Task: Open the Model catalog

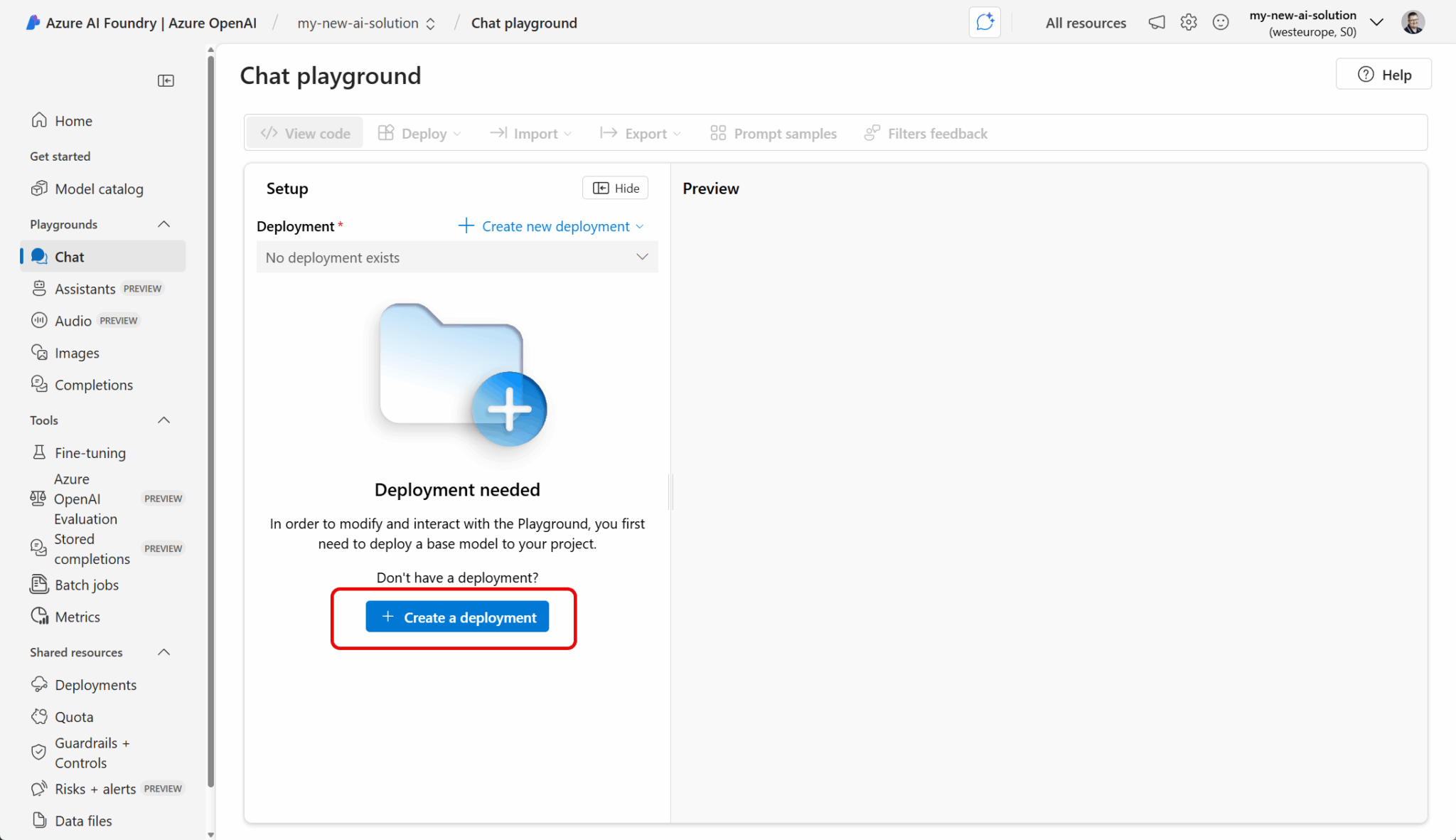Action: click(99, 188)
